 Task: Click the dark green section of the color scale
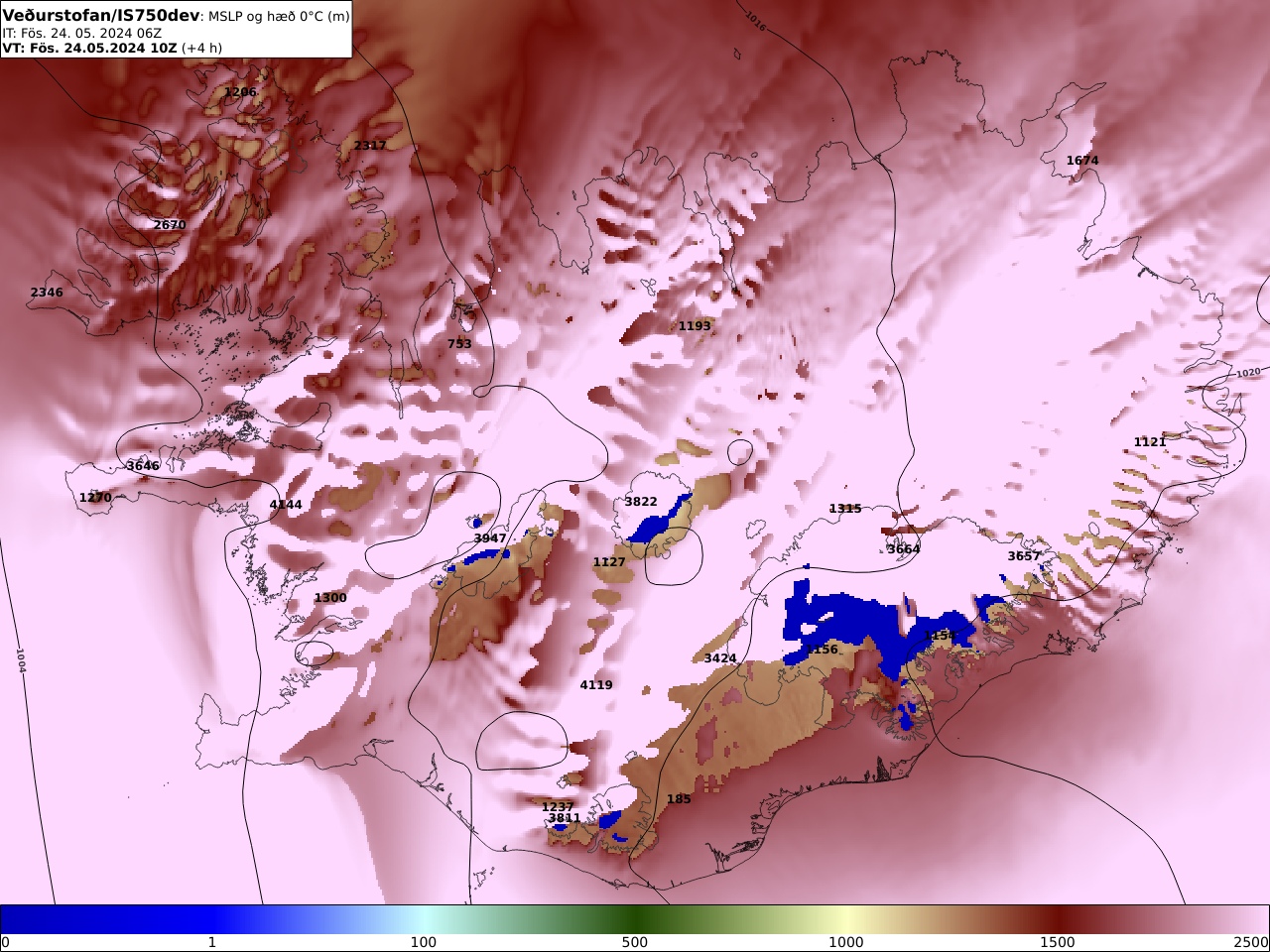coord(635,919)
